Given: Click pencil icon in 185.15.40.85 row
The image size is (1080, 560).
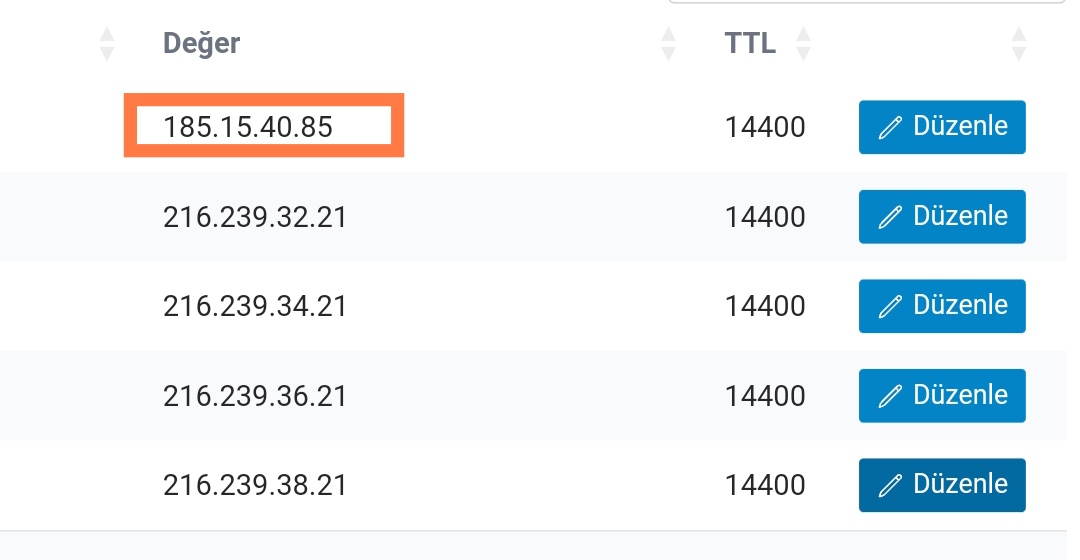Looking at the screenshot, I should [x=890, y=127].
